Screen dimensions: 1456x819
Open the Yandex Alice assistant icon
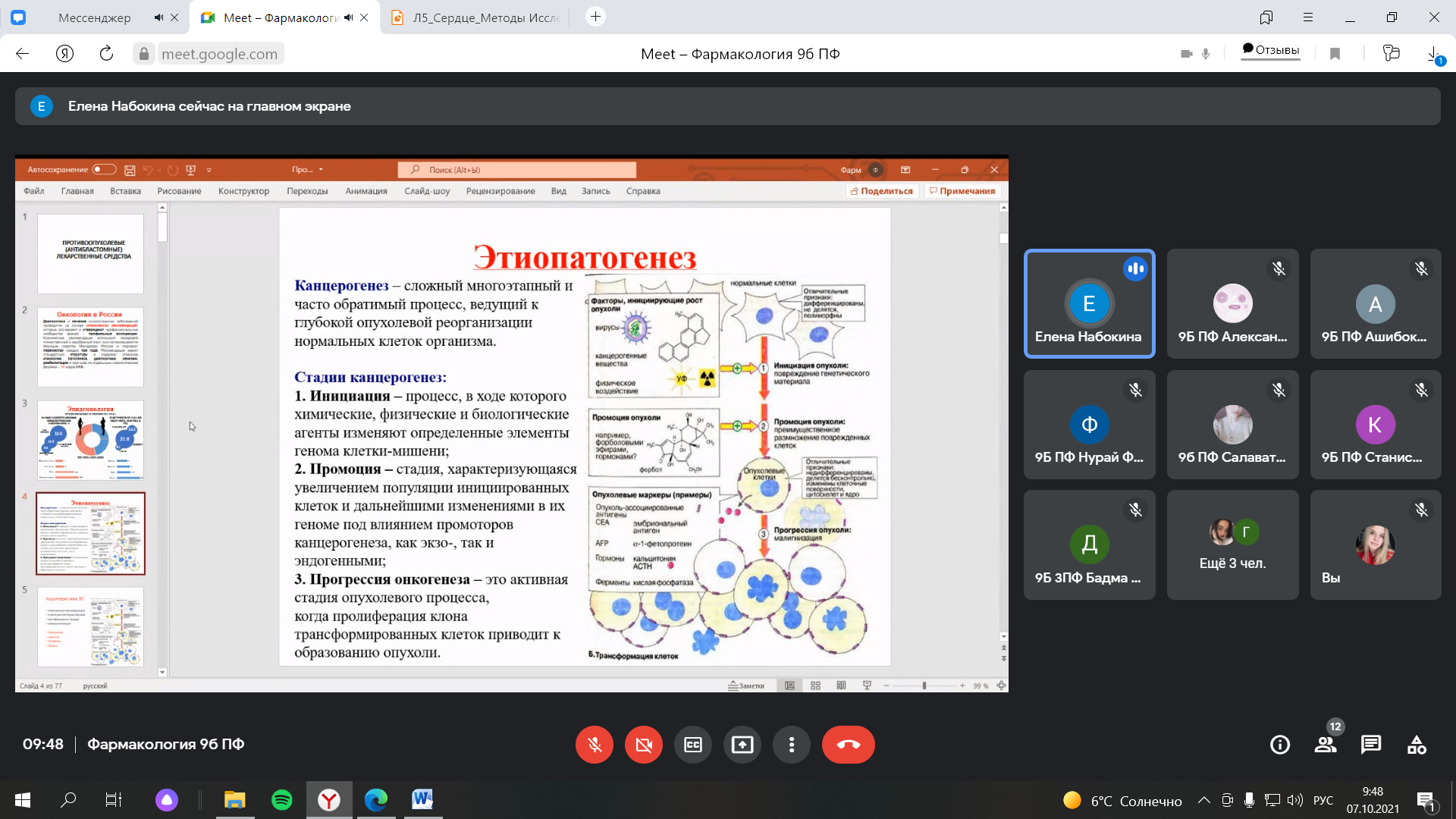[166, 799]
